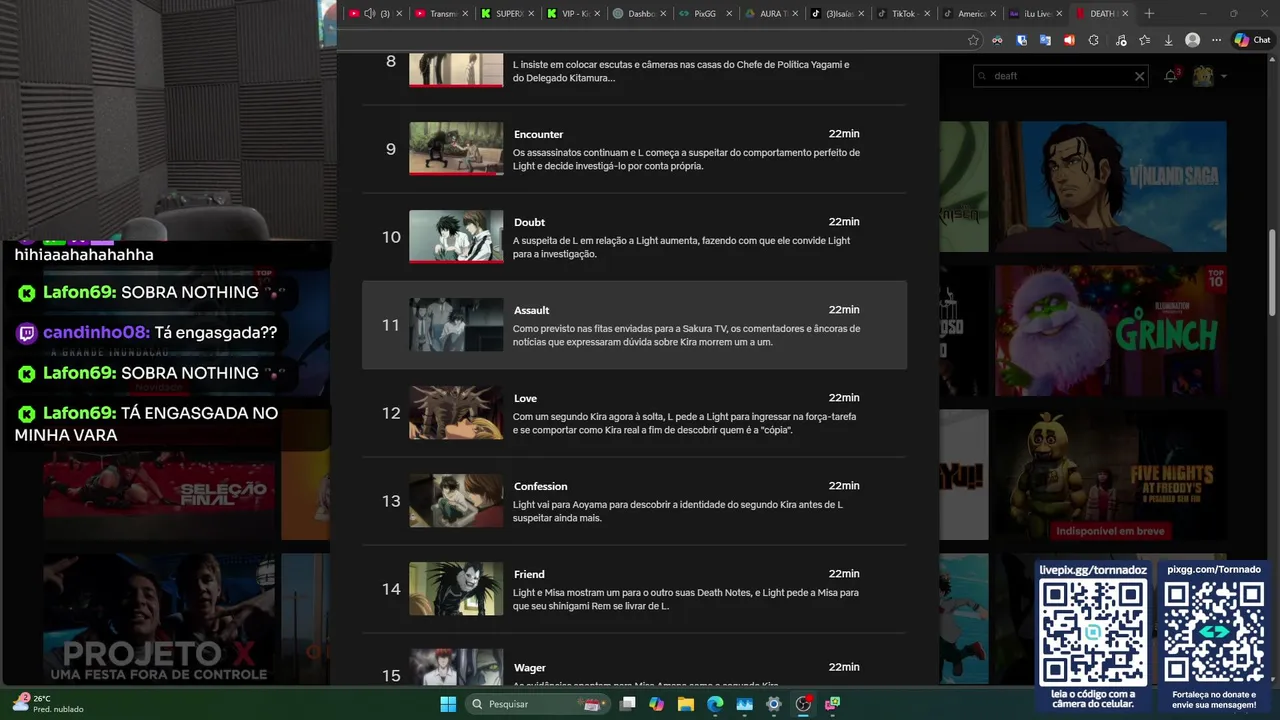Open browser downloads icon
This screenshot has width=1280, height=720.
pos(1168,40)
